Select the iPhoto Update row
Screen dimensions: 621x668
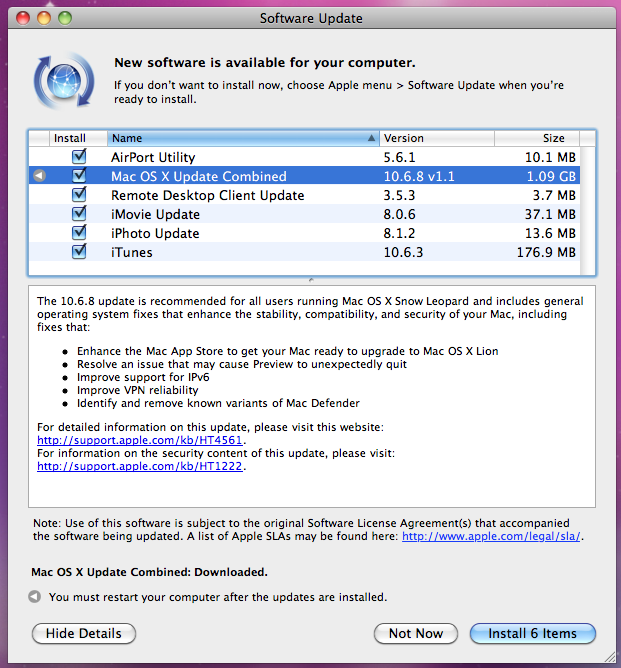click(305, 233)
